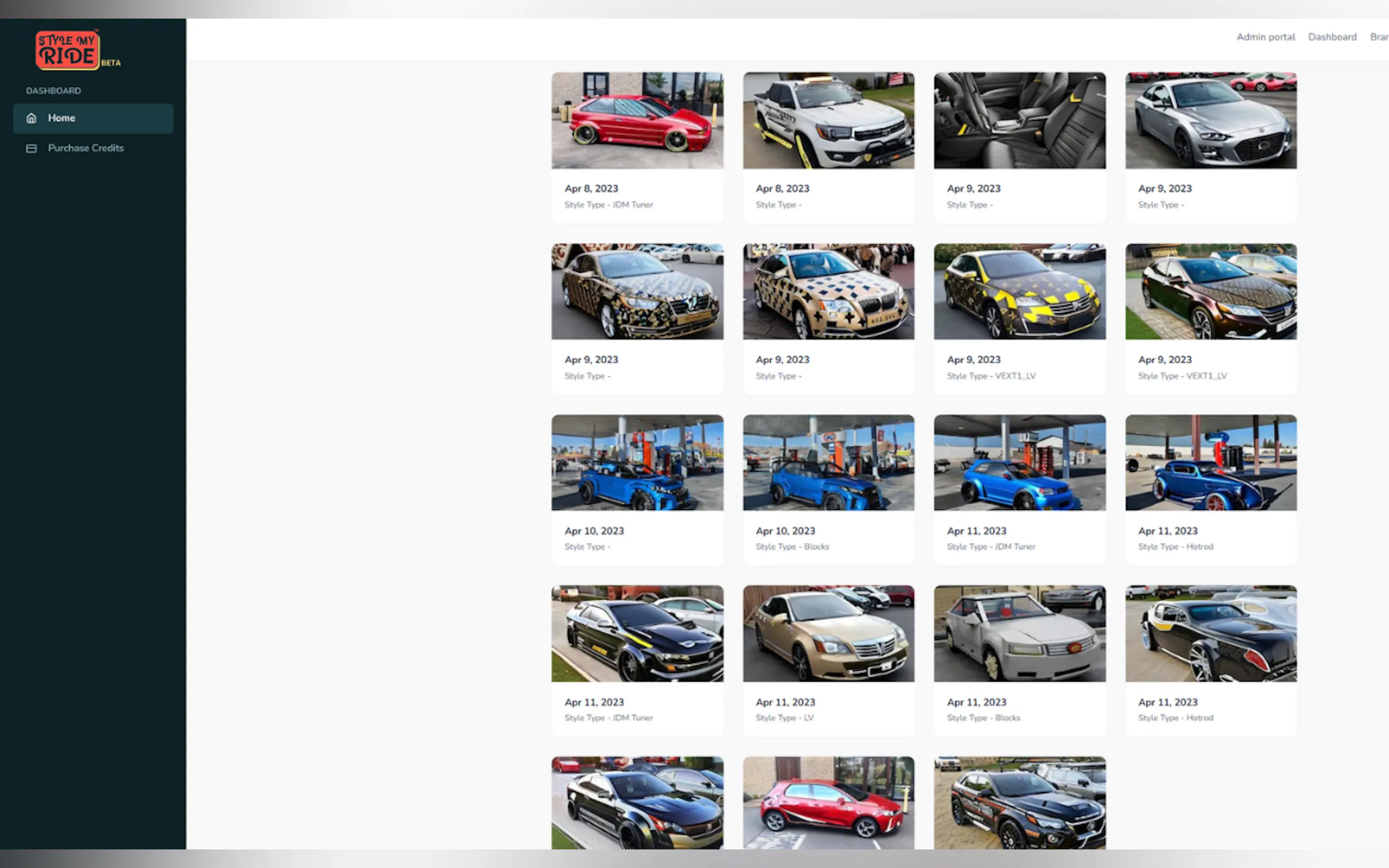Screen dimensions: 1389x868
Task: Open the Apr 10 Blocks style blue car
Action: pyautogui.click(x=828, y=462)
